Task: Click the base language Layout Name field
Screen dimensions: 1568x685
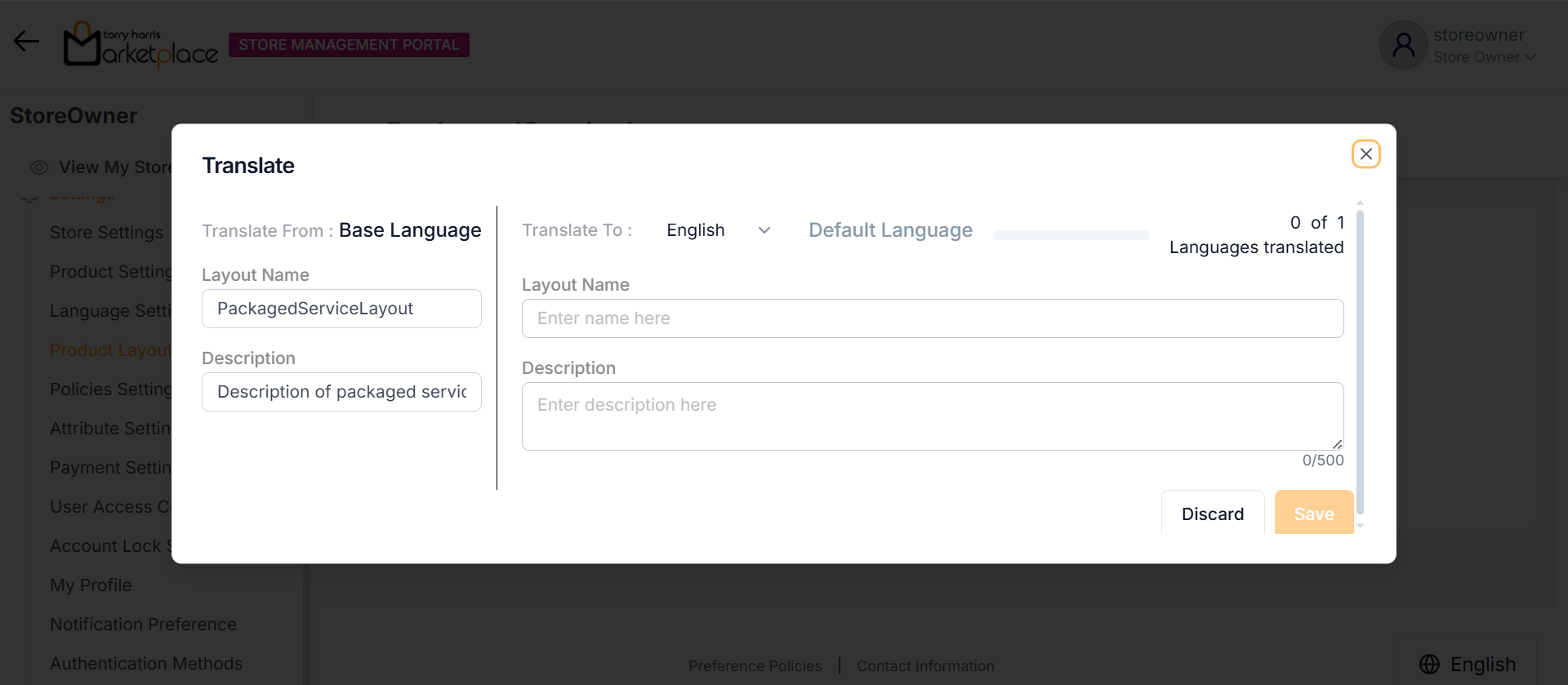Action: point(341,309)
